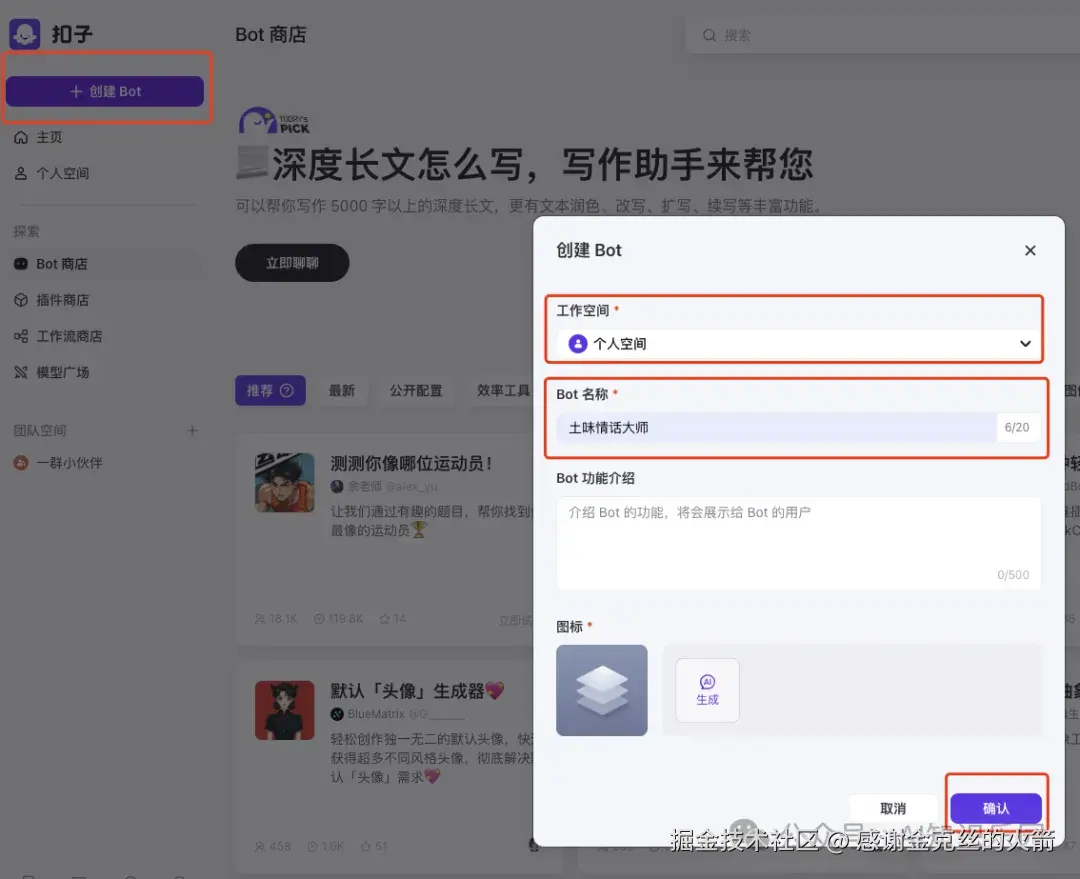Click 立即聊聊 to start chatting

[291, 262]
